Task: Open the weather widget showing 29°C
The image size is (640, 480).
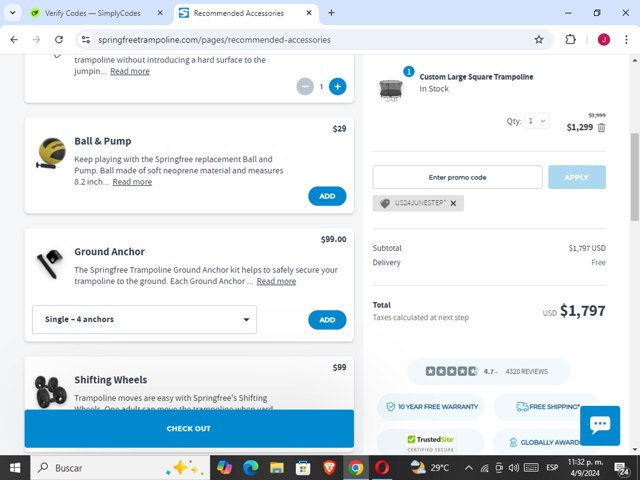Action: click(430, 468)
